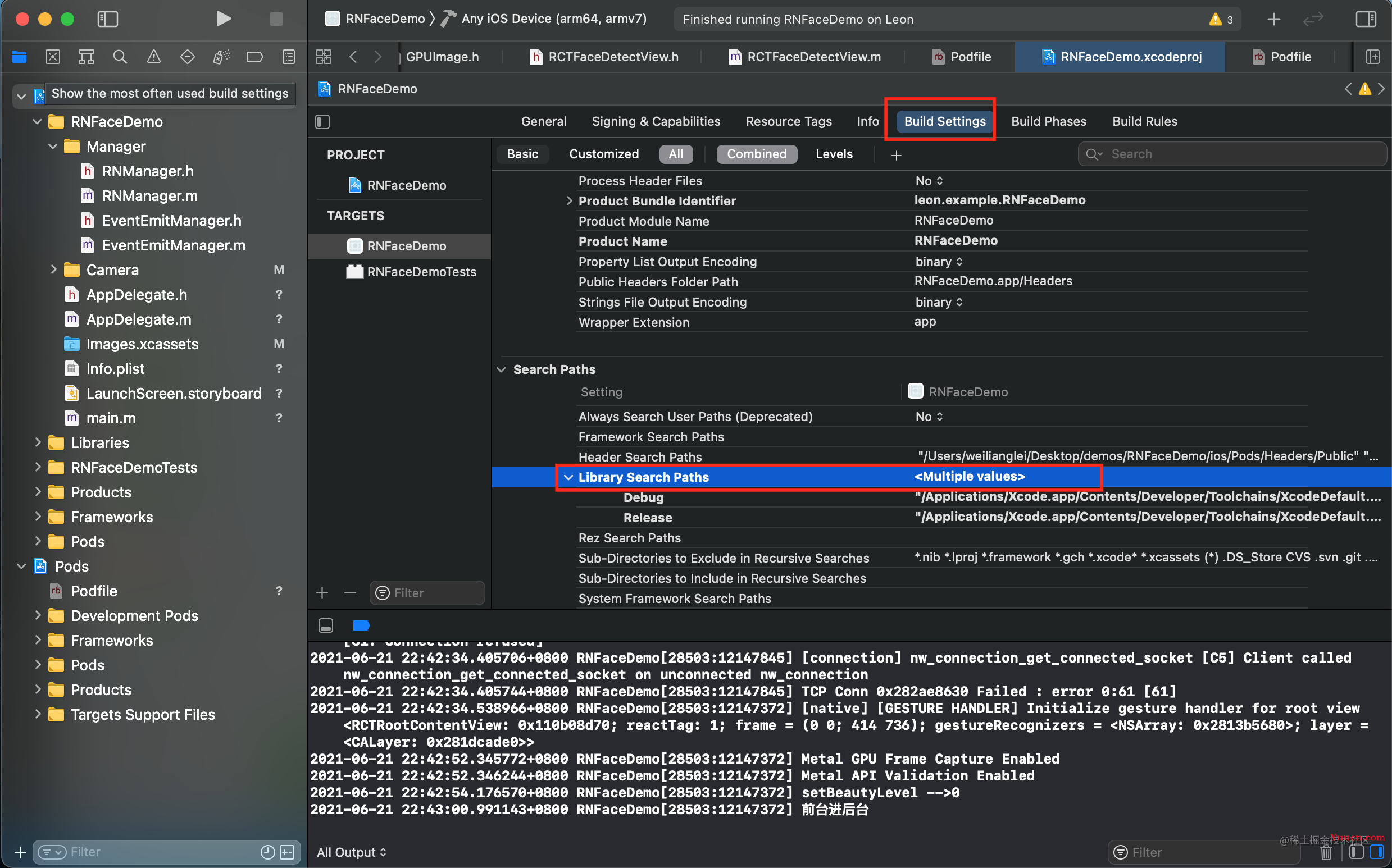Add a user-defined build setting with plus
Image resolution: width=1392 pixels, height=868 pixels.
tap(896, 155)
